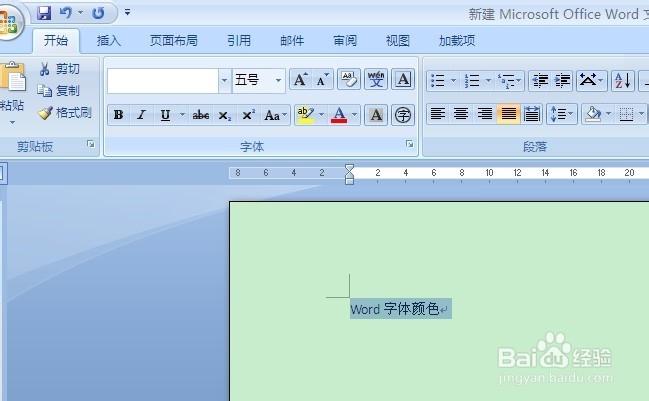Open the line spacing menu
649x401 pixels.
point(562,114)
